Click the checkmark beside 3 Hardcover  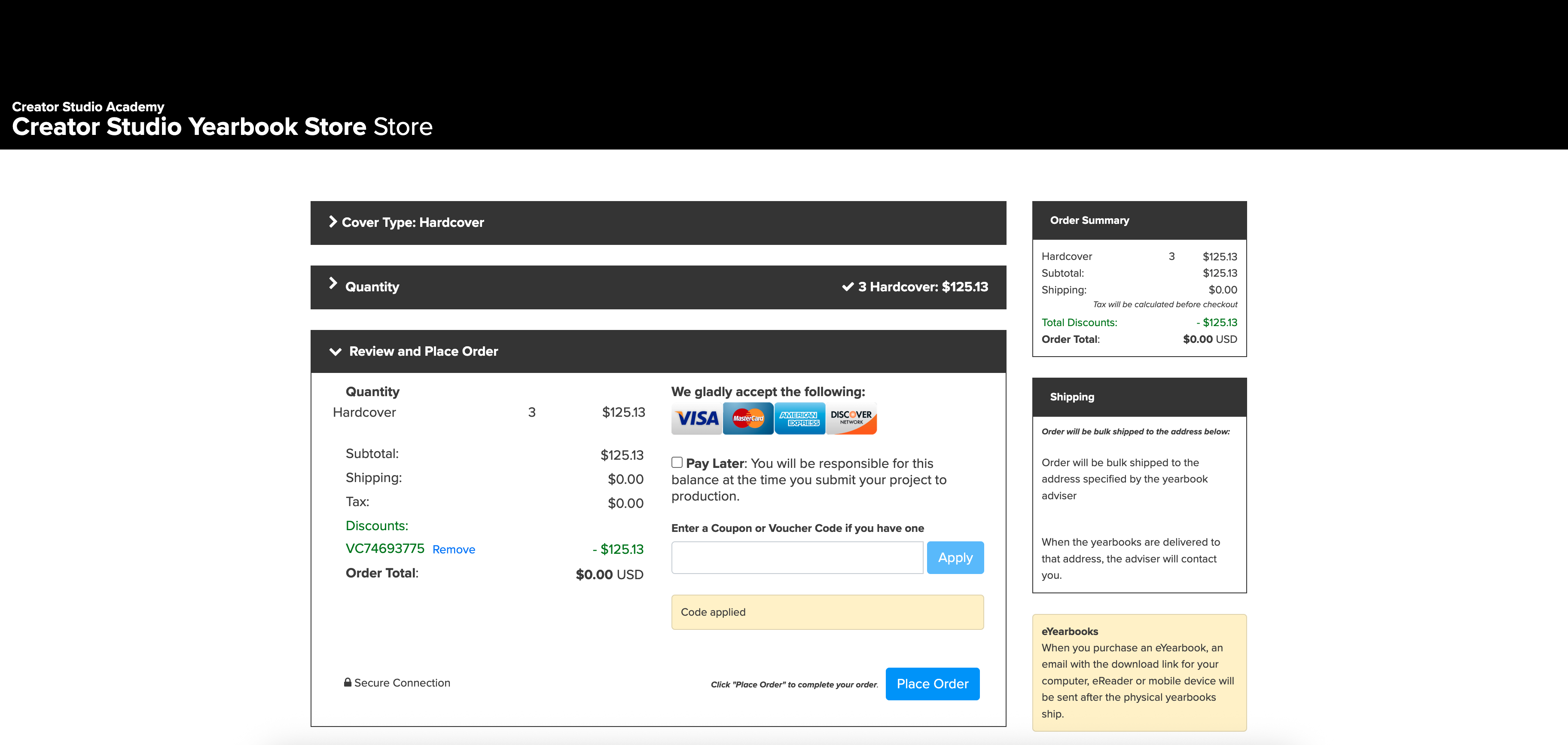tap(847, 287)
